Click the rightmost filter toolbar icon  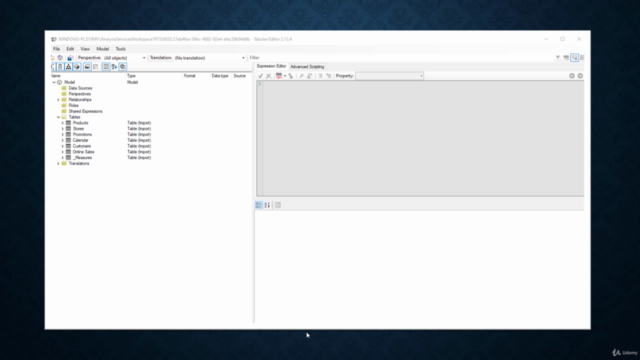582,58
